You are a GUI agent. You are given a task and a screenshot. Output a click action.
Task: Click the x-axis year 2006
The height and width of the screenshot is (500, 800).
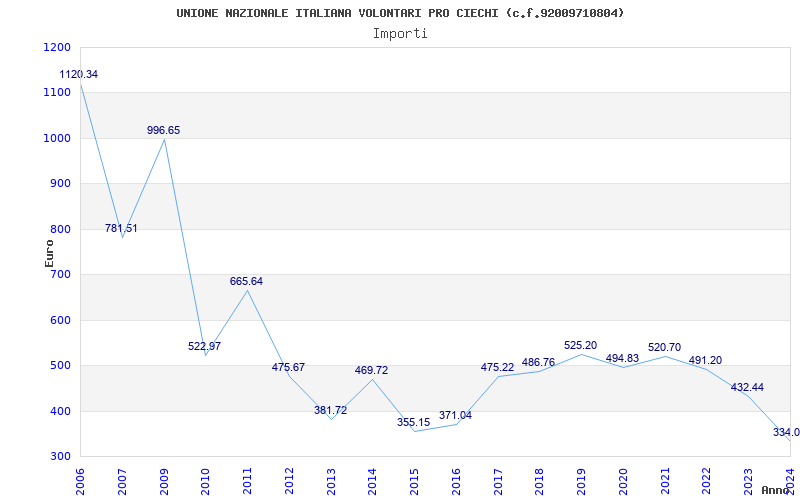click(81, 482)
